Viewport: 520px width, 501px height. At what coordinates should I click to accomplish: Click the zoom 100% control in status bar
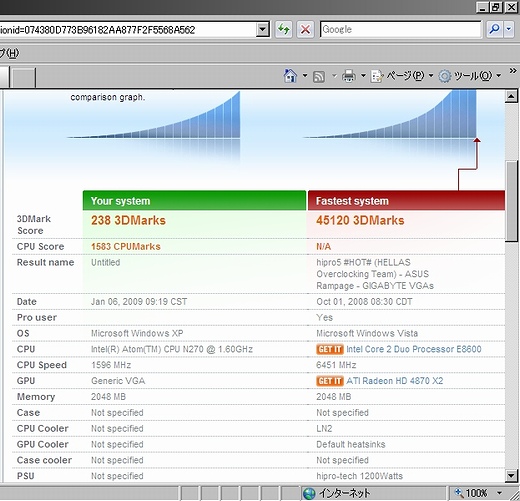[471, 493]
